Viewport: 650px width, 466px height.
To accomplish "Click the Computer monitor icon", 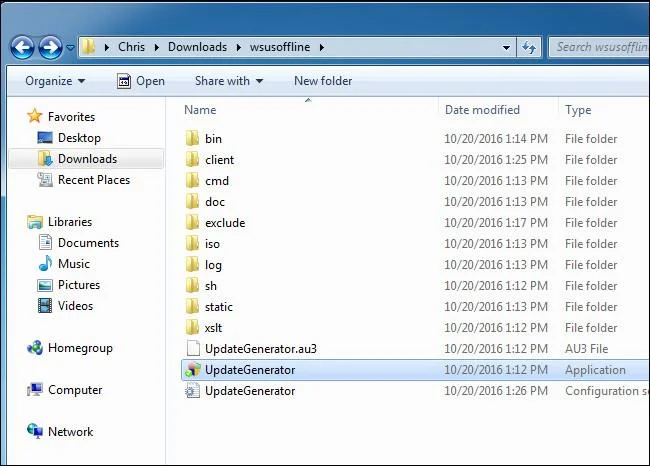I will click(x=35, y=390).
